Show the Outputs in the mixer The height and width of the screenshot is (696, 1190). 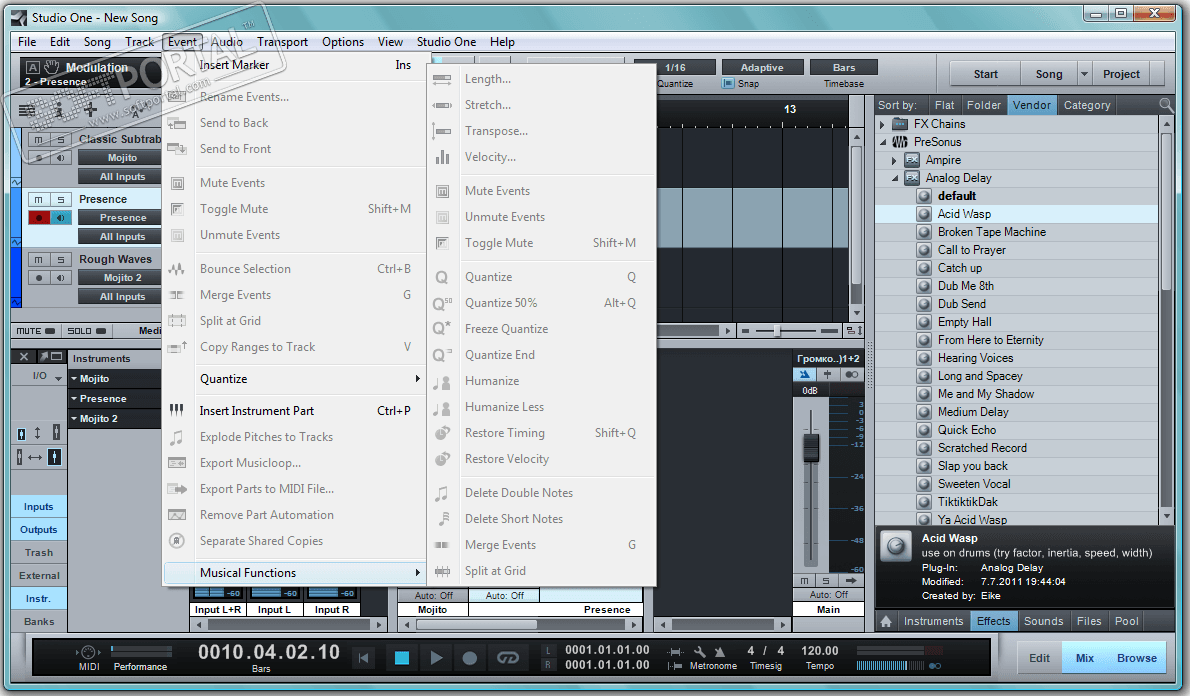click(x=39, y=530)
